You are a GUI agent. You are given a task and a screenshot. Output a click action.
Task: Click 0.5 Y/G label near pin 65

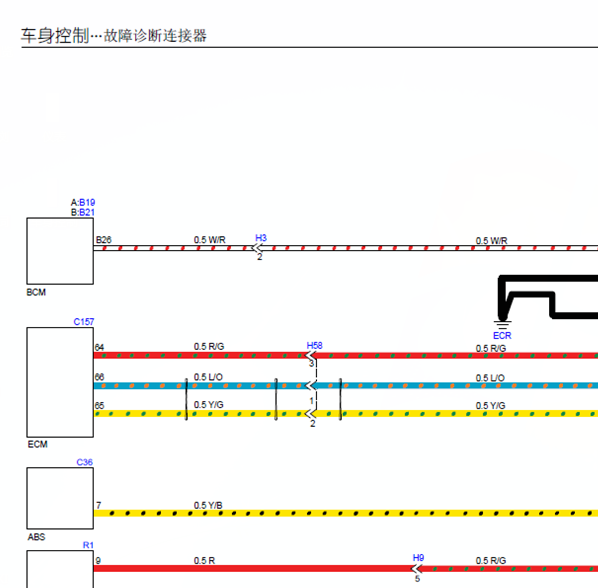(x=208, y=405)
